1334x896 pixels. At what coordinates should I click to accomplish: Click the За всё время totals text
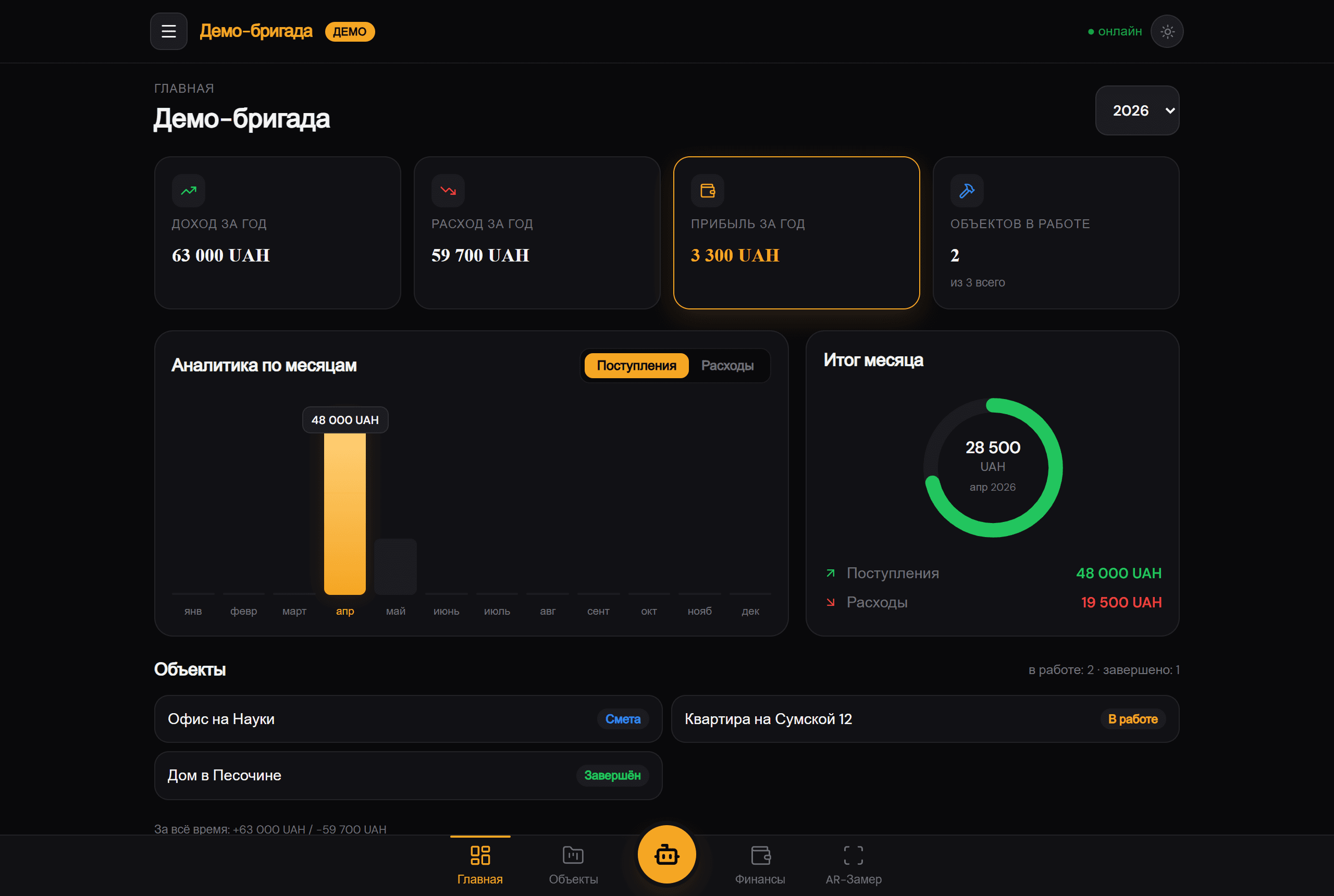(x=270, y=829)
